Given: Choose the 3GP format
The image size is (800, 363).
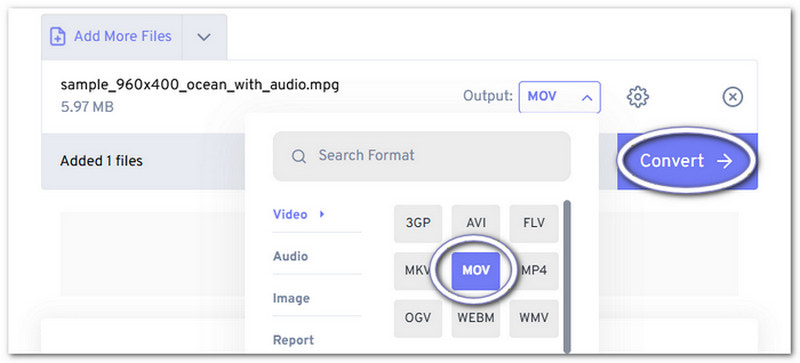Looking at the screenshot, I should [418, 224].
